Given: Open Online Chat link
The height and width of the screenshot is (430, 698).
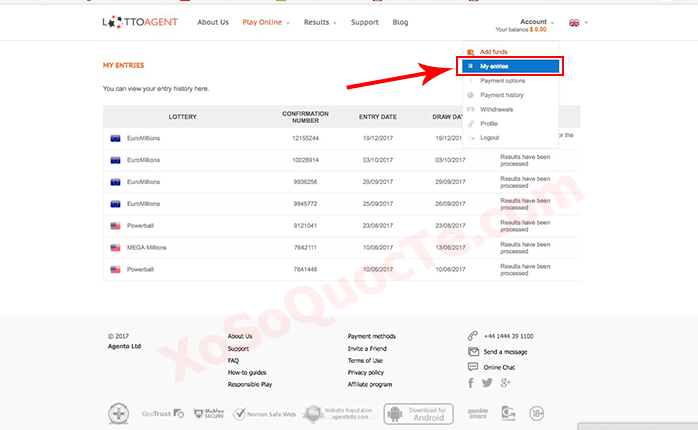Looking at the screenshot, I should (x=499, y=367).
